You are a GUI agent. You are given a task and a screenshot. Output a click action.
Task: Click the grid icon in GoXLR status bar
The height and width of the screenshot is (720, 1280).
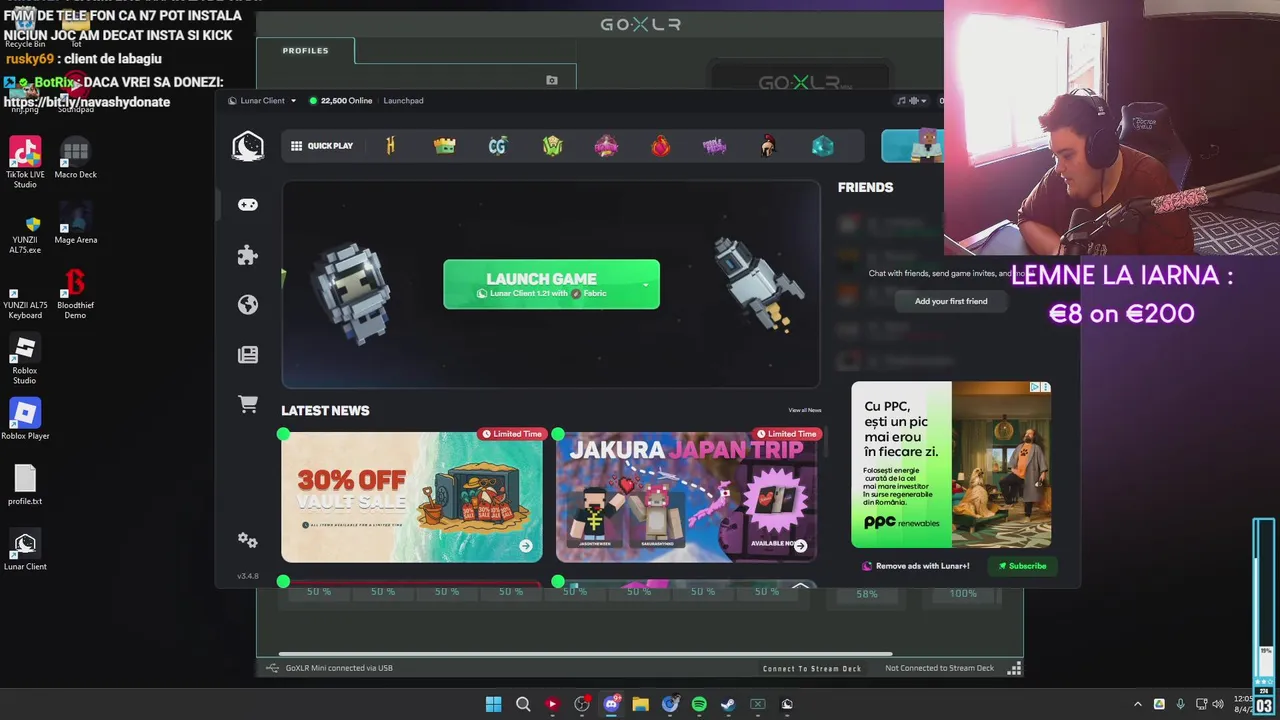point(1014,668)
